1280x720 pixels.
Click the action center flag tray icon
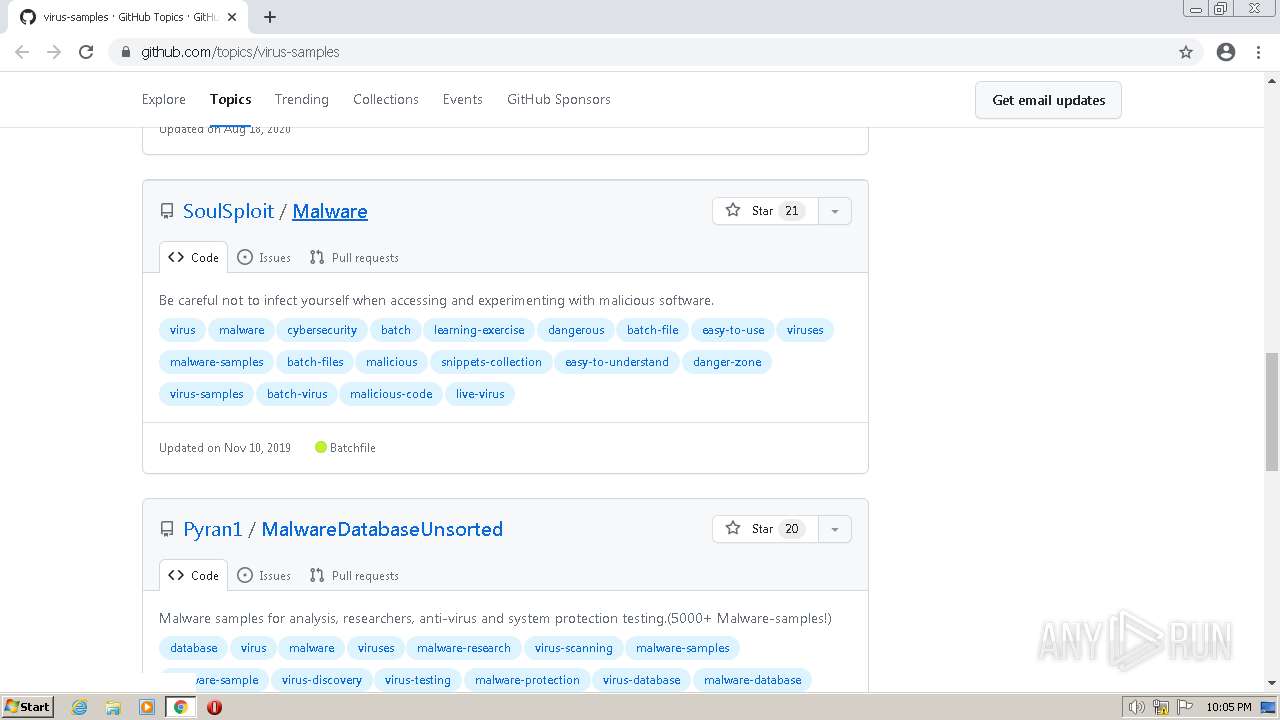coord(1185,707)
